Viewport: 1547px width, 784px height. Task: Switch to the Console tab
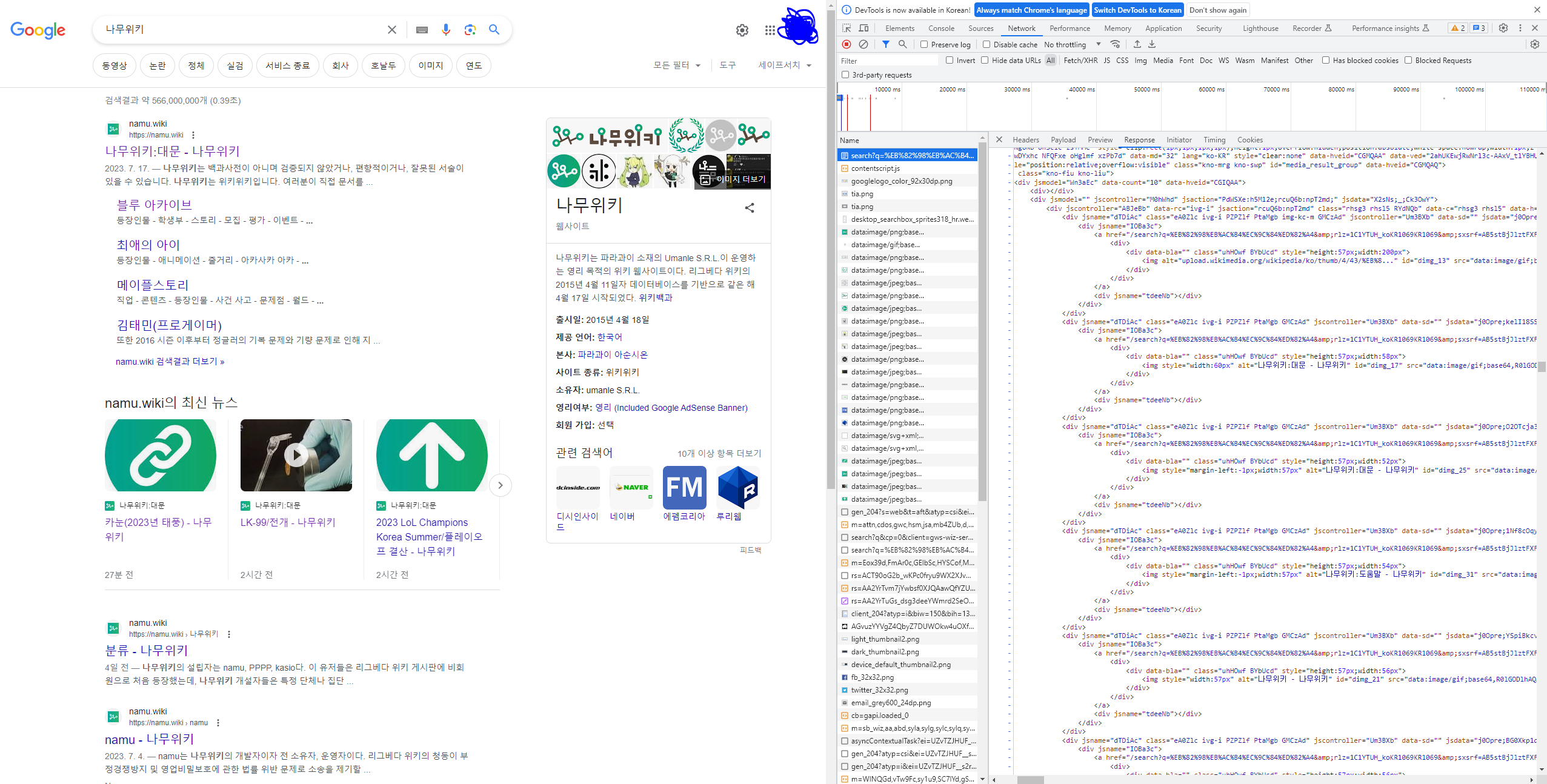point(940,28)
